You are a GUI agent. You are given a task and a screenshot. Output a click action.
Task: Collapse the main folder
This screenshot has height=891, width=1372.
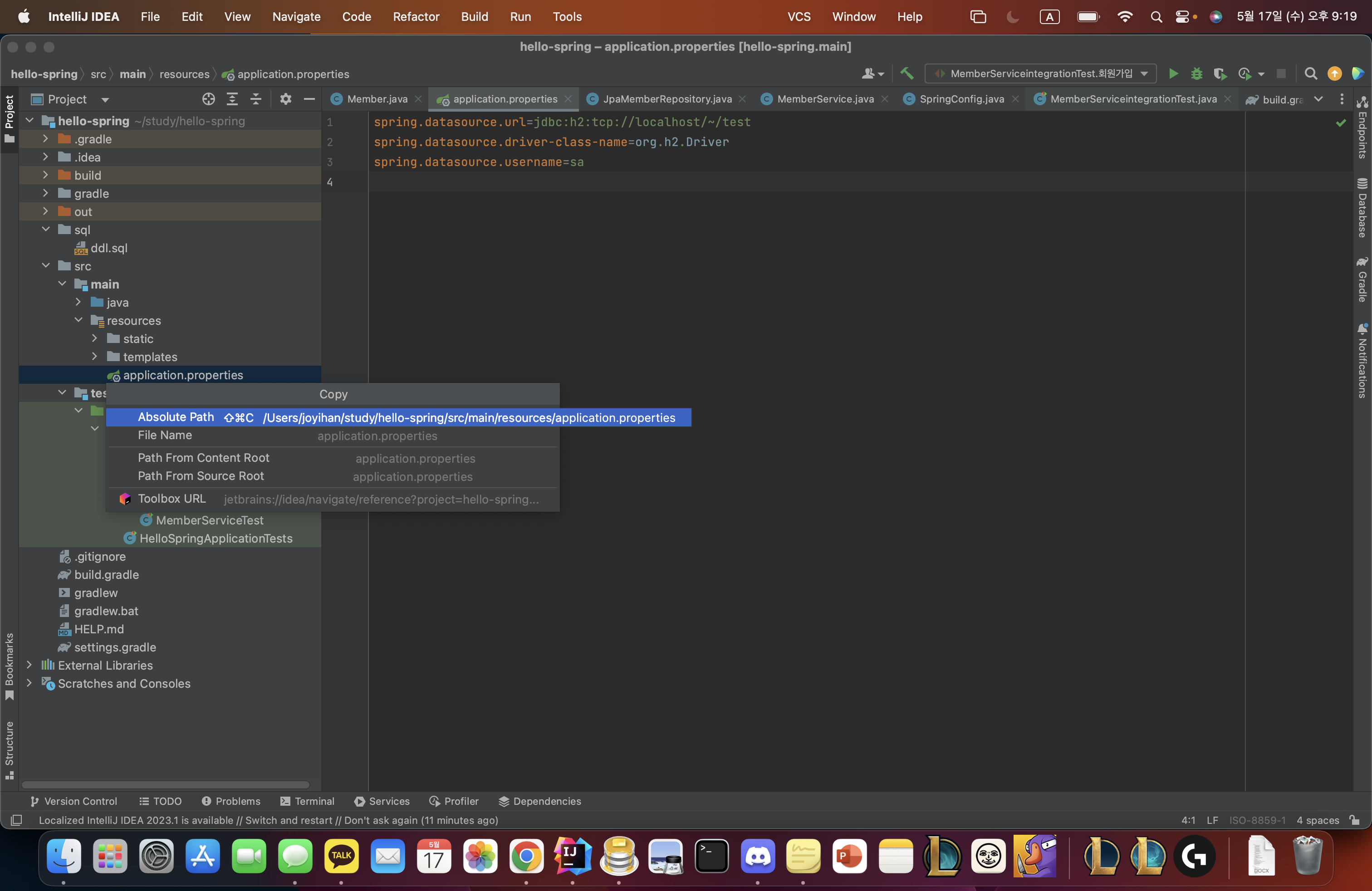(62, 284)
